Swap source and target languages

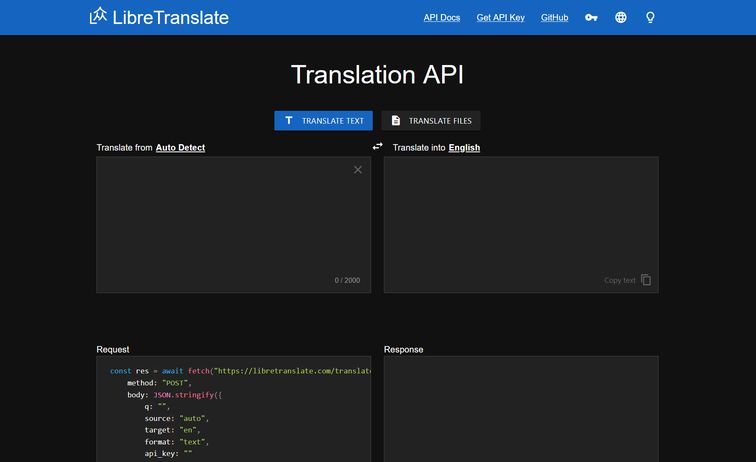pos(378,146)
